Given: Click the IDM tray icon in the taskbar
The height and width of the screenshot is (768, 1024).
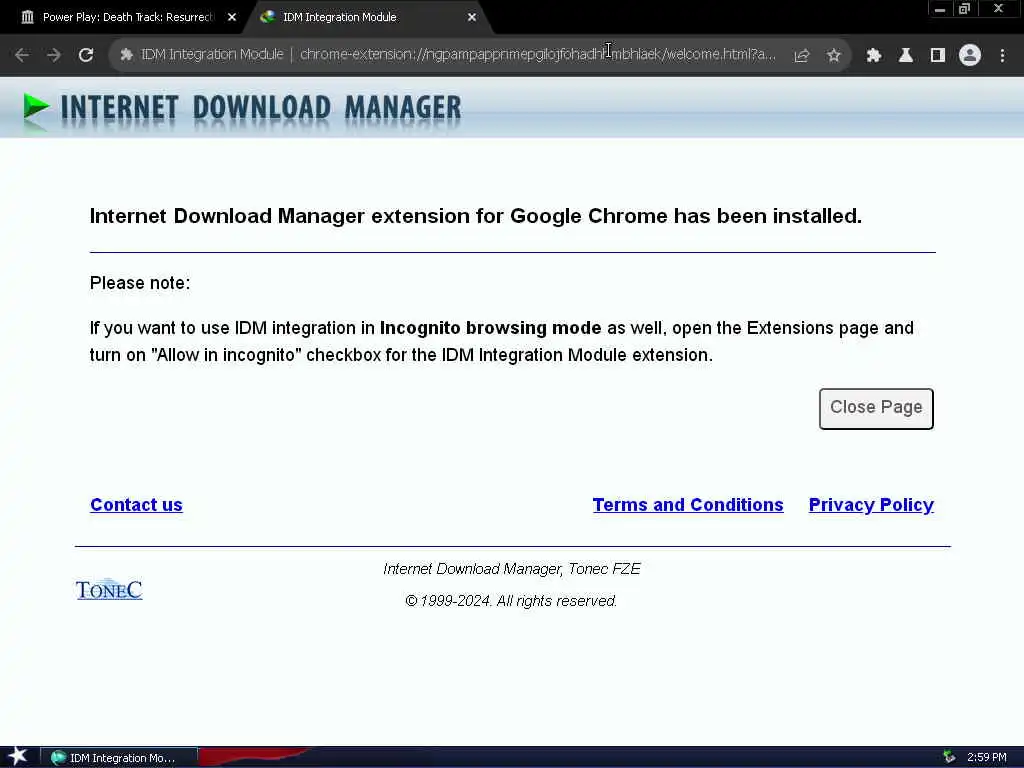Looking at the screenshot, I should [x=949, y=758].
